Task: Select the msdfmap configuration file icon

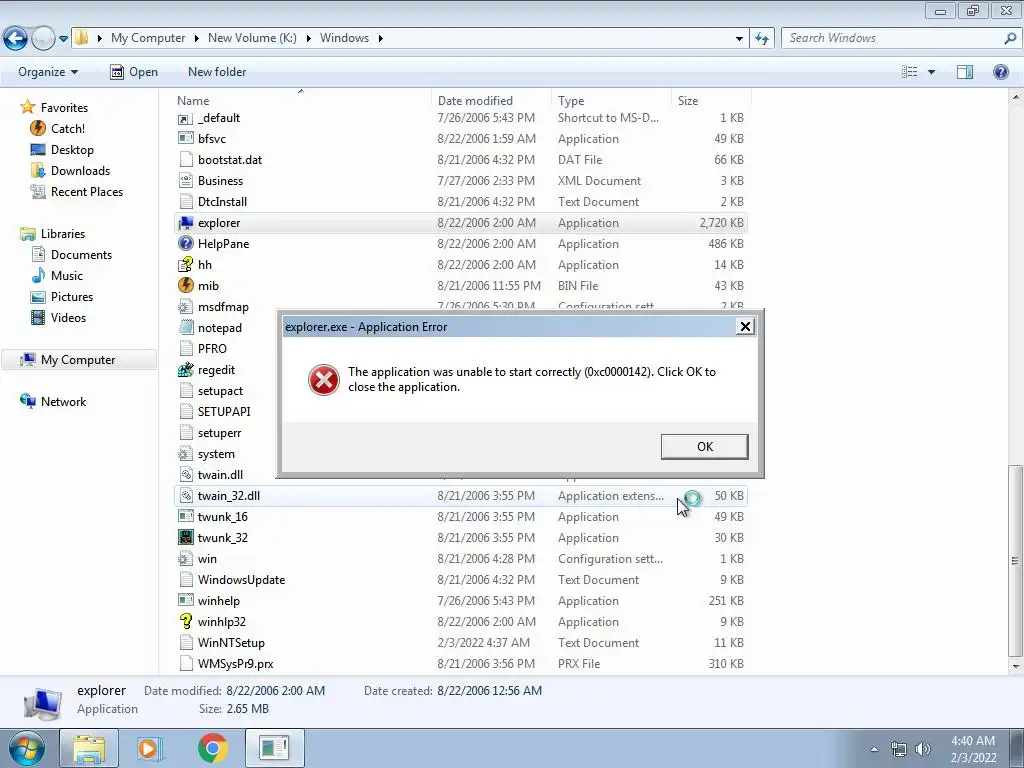Action: pos(186,306)
